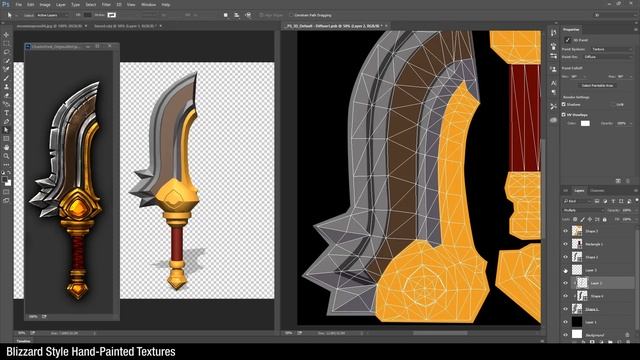Open the Paint Falloff Max dropdown arrow
640x360 pixels.
(x=631, y=76)
